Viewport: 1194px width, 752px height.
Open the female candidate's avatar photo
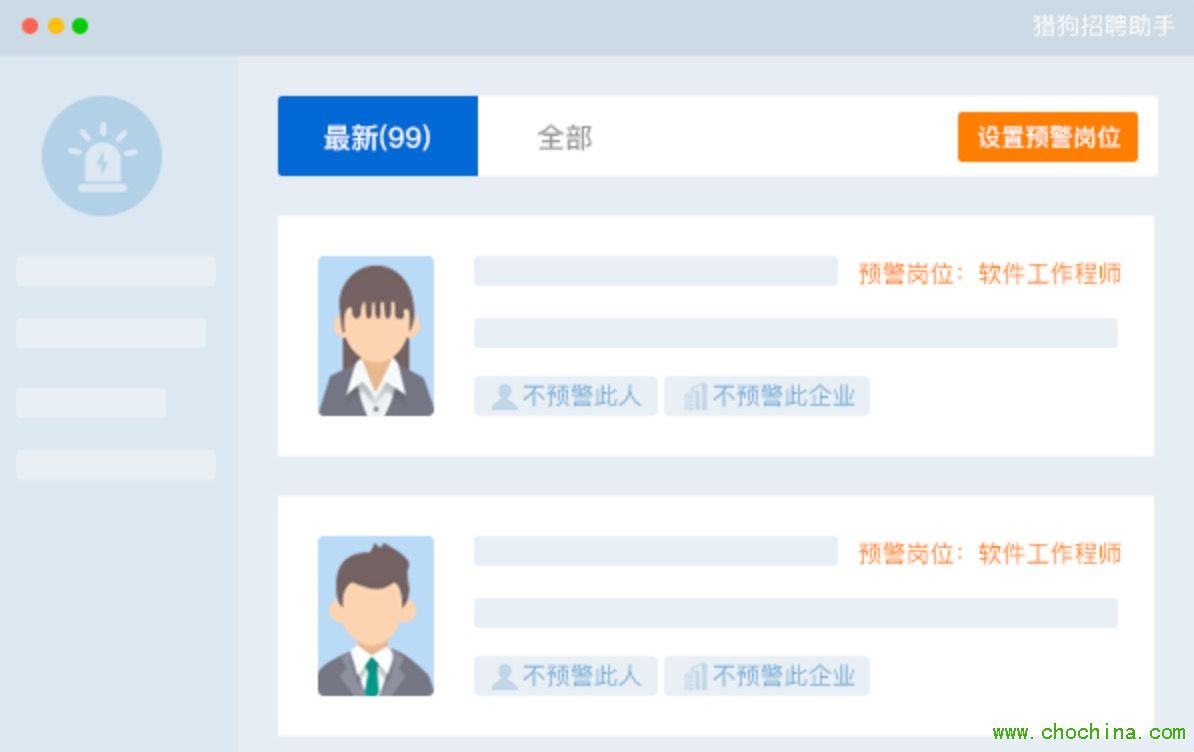[376, 336]
